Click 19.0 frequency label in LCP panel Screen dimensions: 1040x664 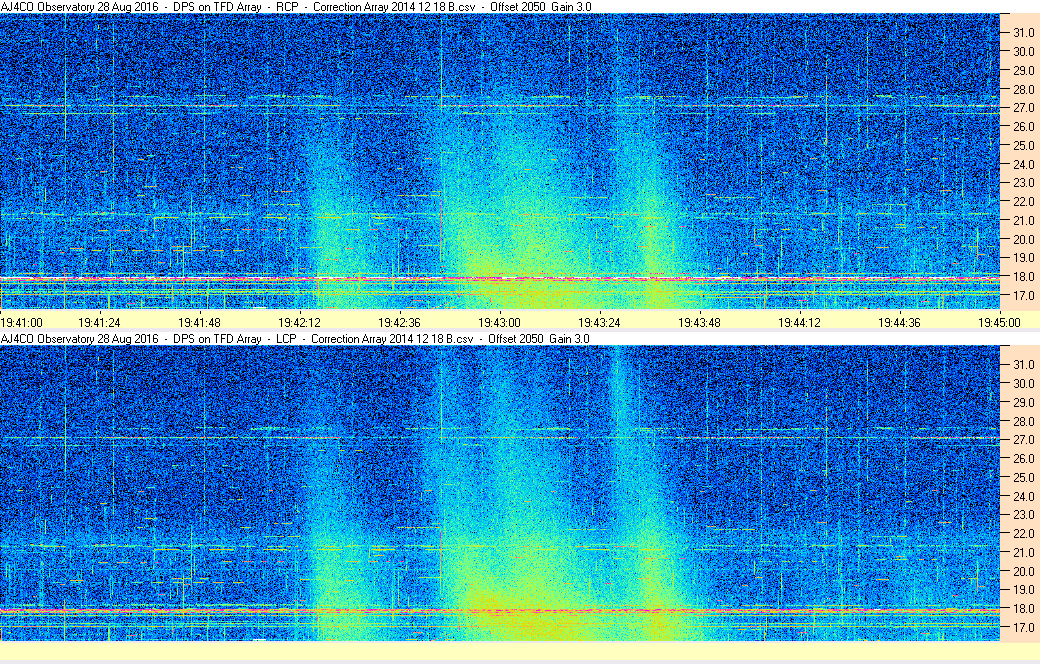[x=1023, y=590]
